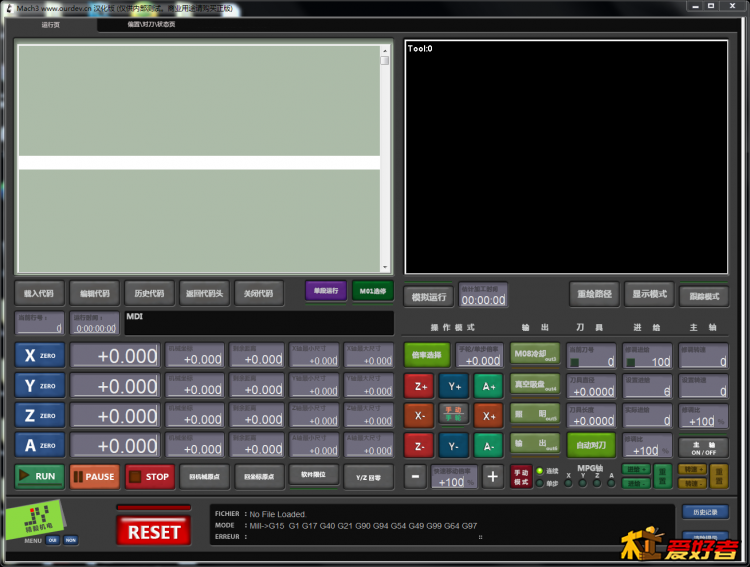Toggle the 软件限位 soft limits button
This screenshot has height=567, width=750.
point(313,475)
